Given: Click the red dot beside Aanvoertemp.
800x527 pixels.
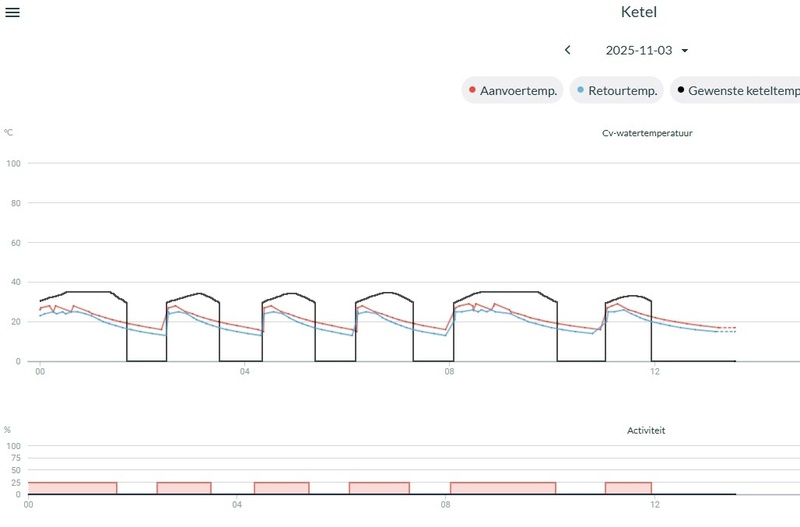Looking at the screenshot, I should (472, 91).
